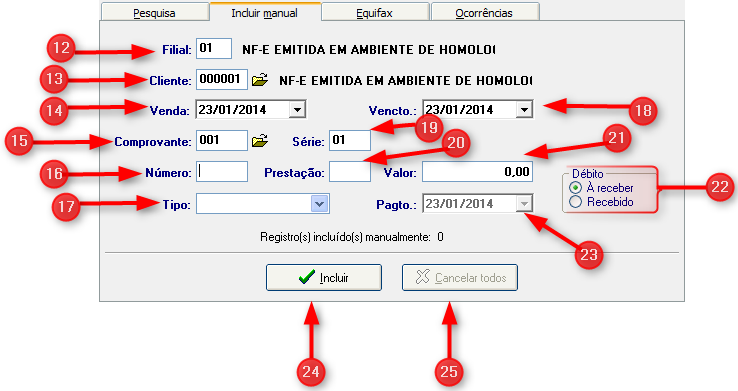This screenshot has width=738, height=391.
Task: Click the Incluir button
Action: [x=324, y=278]
